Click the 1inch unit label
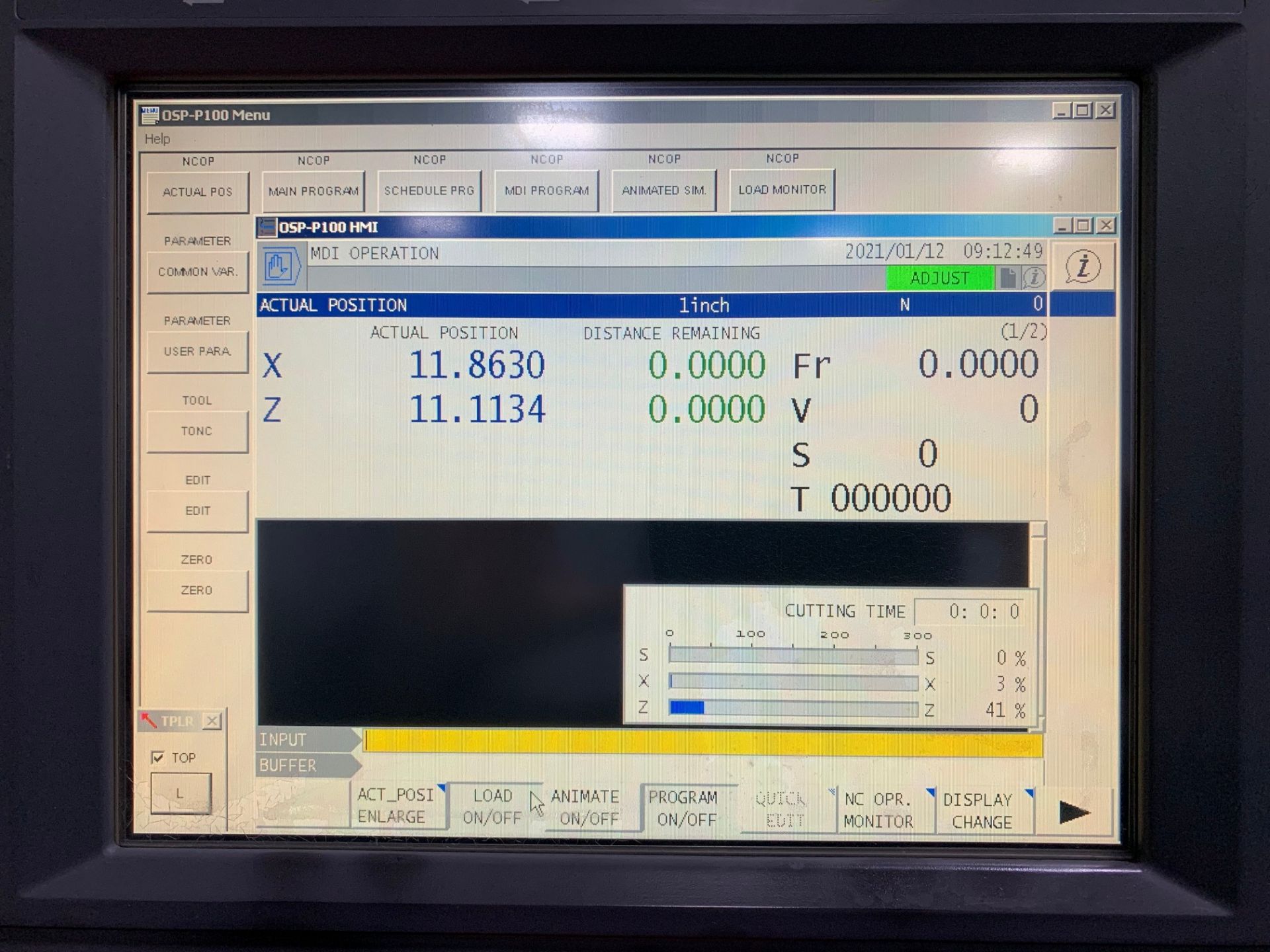Viewport: 1270px width, 952px height. click(x=704, y=305)
